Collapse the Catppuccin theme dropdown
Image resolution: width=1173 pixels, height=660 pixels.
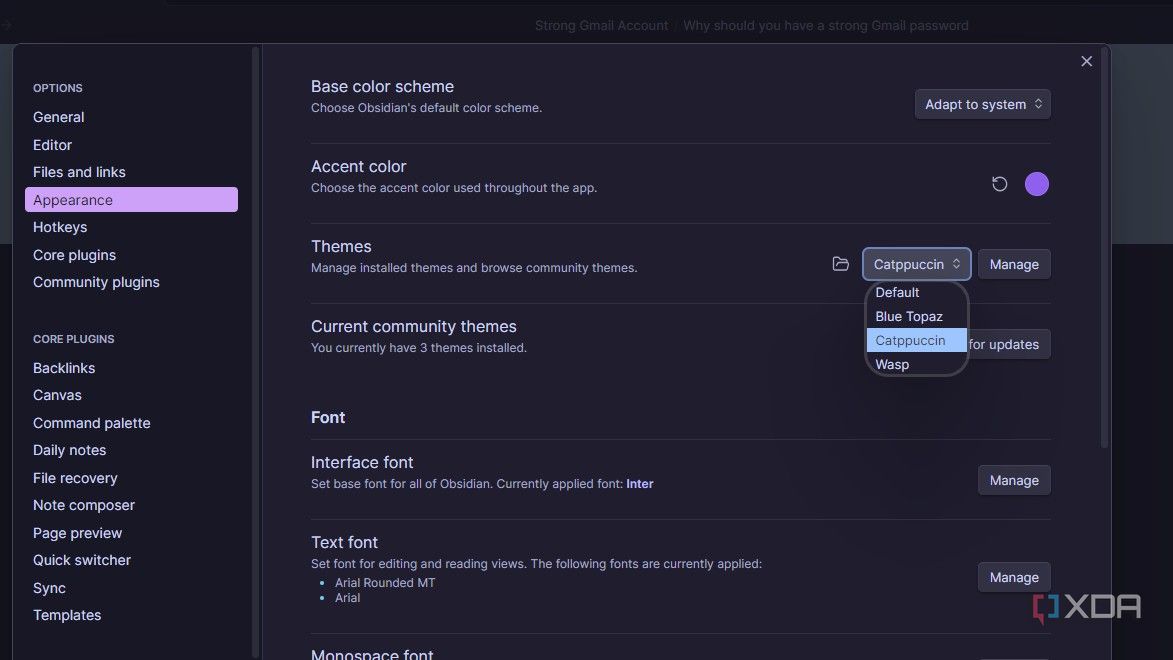click(x=916, y=264)
